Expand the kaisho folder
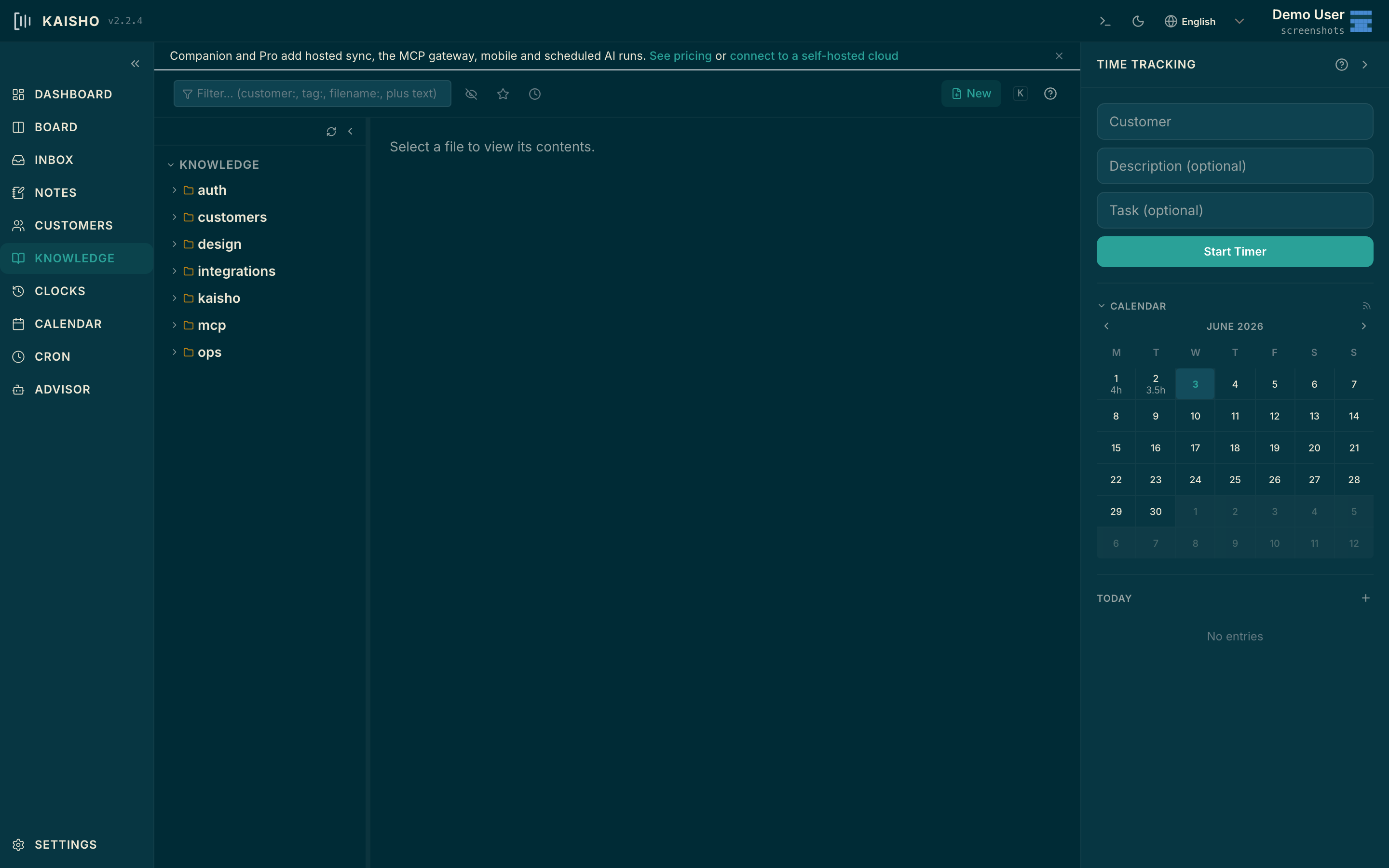This screenshot has width=1389, height=868. pos(175,298)
